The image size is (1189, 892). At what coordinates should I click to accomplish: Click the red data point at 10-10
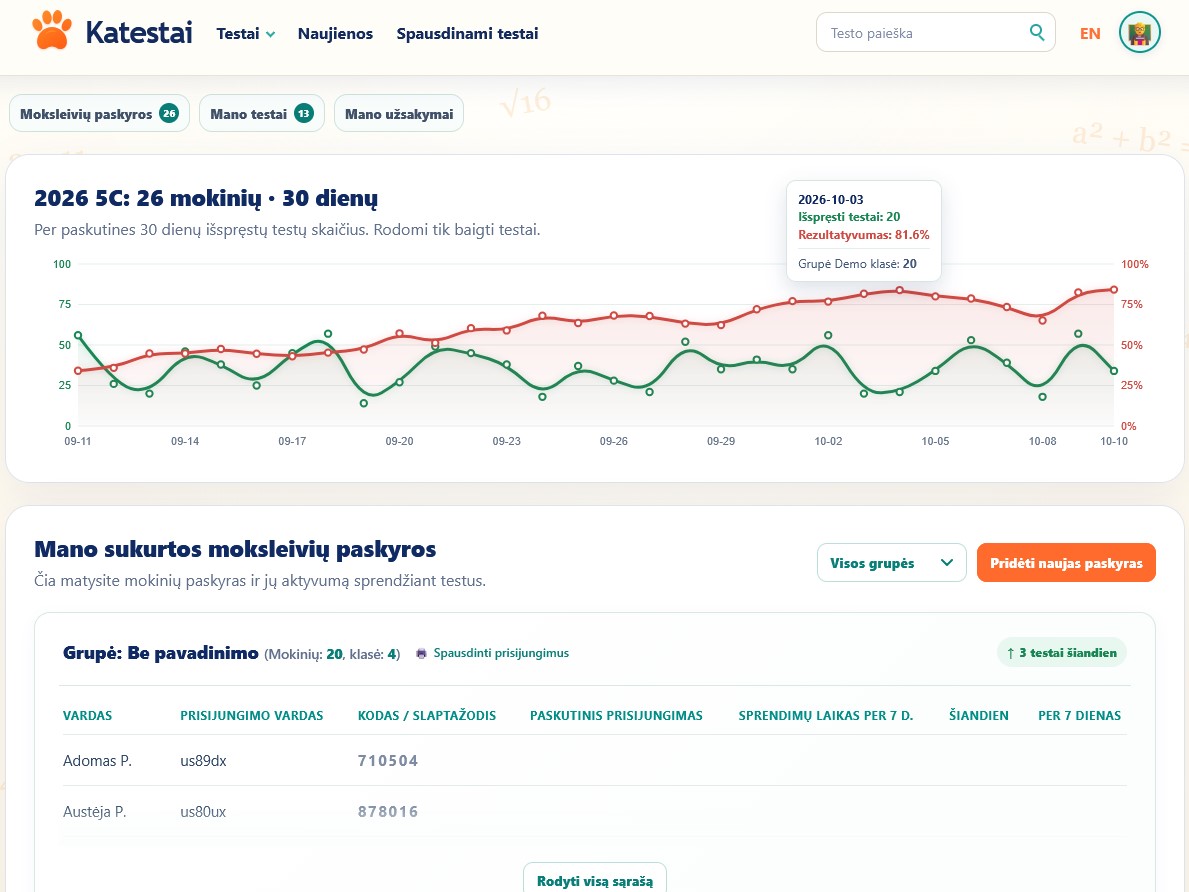point(1114,290)
